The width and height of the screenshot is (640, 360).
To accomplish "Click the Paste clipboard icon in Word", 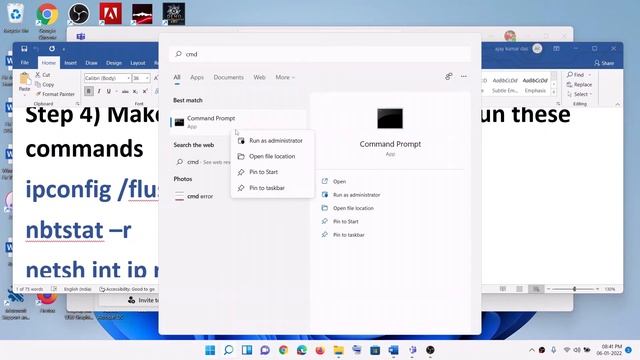I will 24,78.
